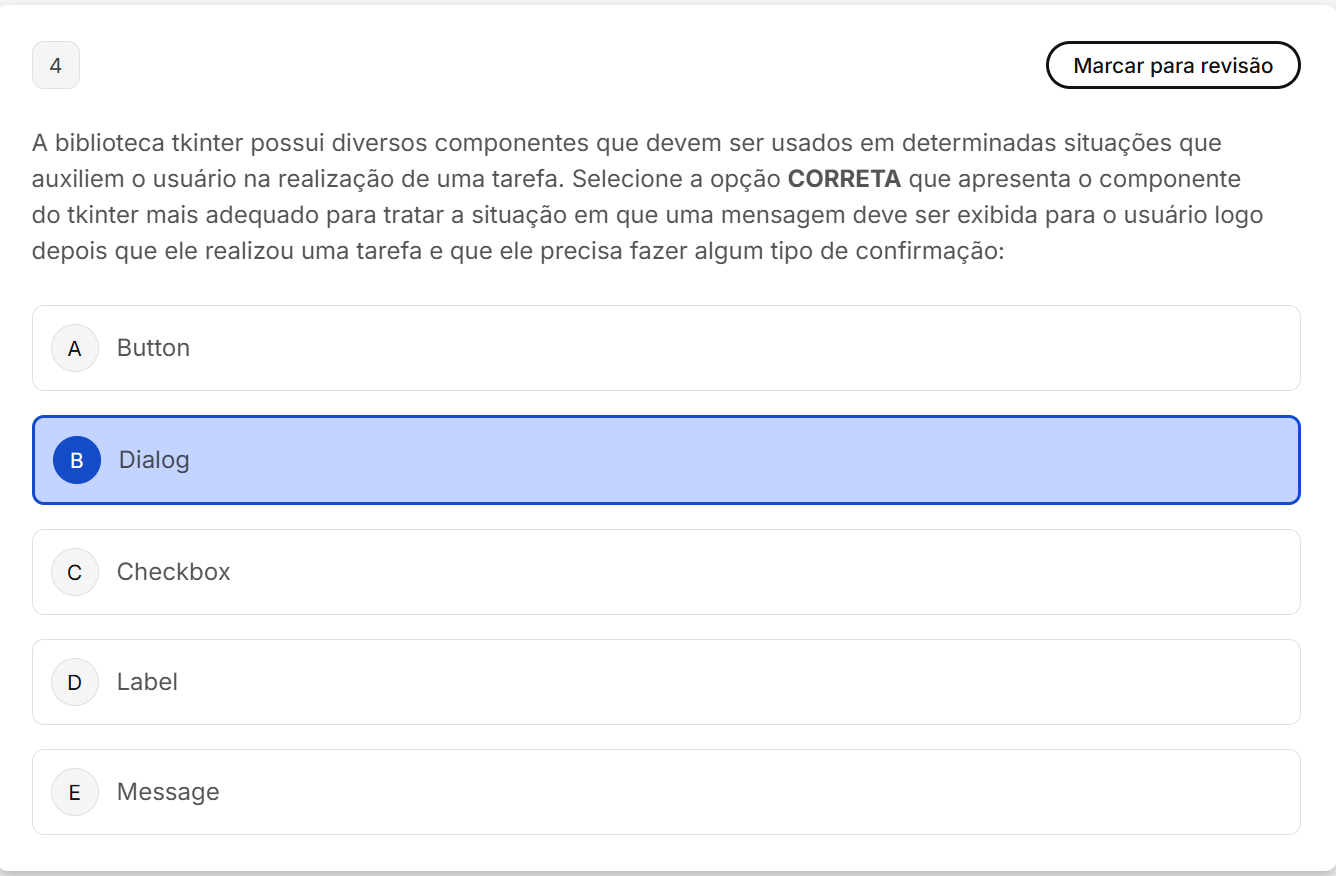Click the blue letter B circle
The width and height of the screenshot is (1336, 876).
(x=77, y=460)
